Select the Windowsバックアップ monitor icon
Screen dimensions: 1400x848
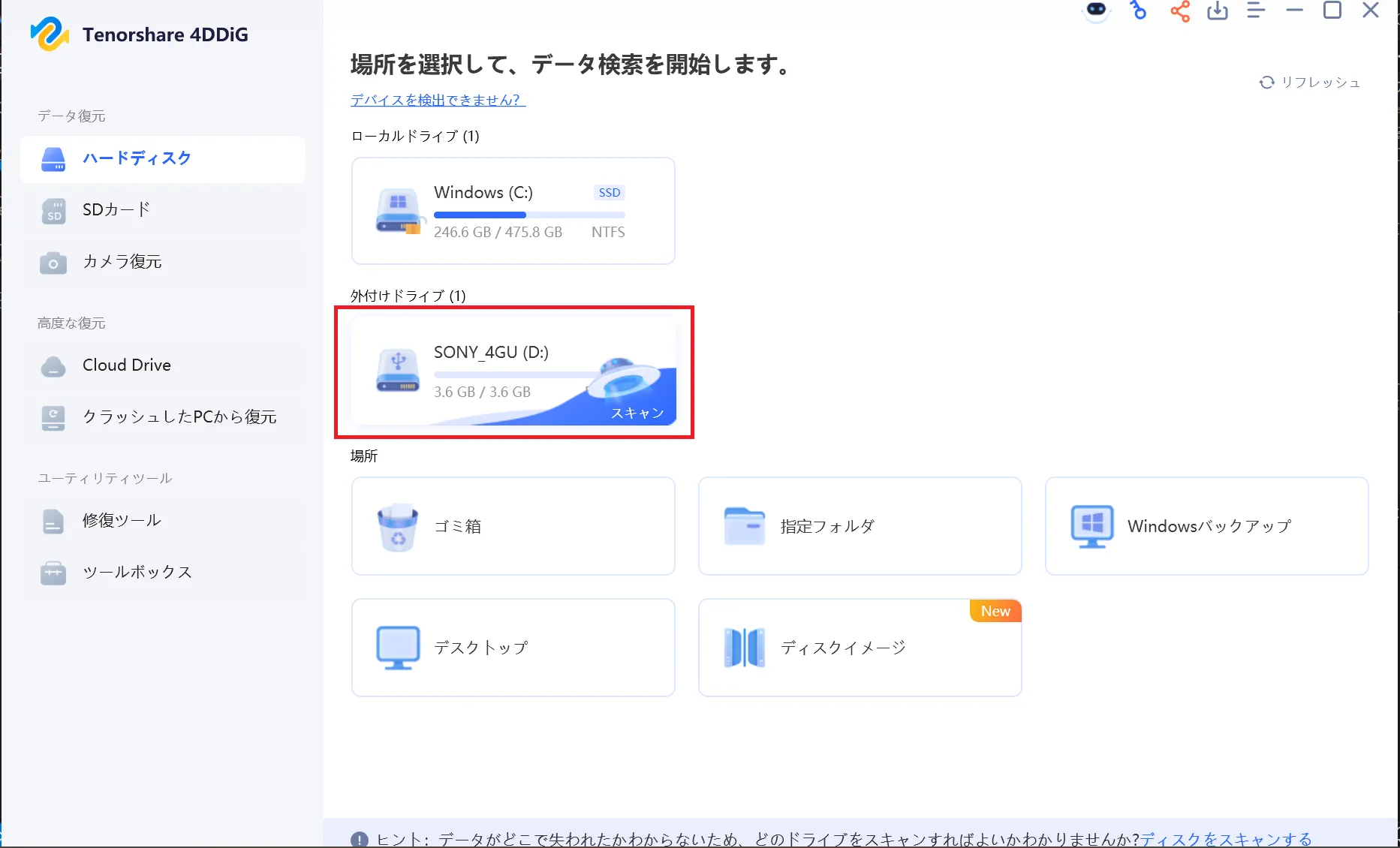coord(1092,526)
